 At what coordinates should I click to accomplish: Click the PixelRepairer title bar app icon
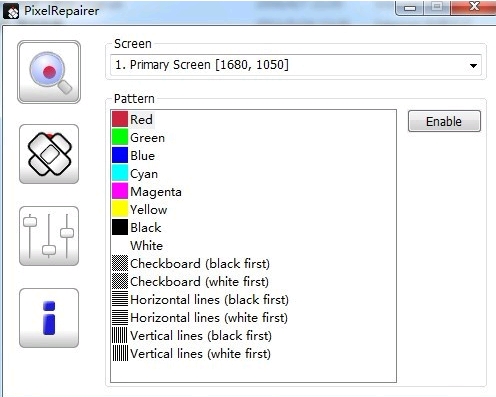pyautogui.click(x=11, y=11)
